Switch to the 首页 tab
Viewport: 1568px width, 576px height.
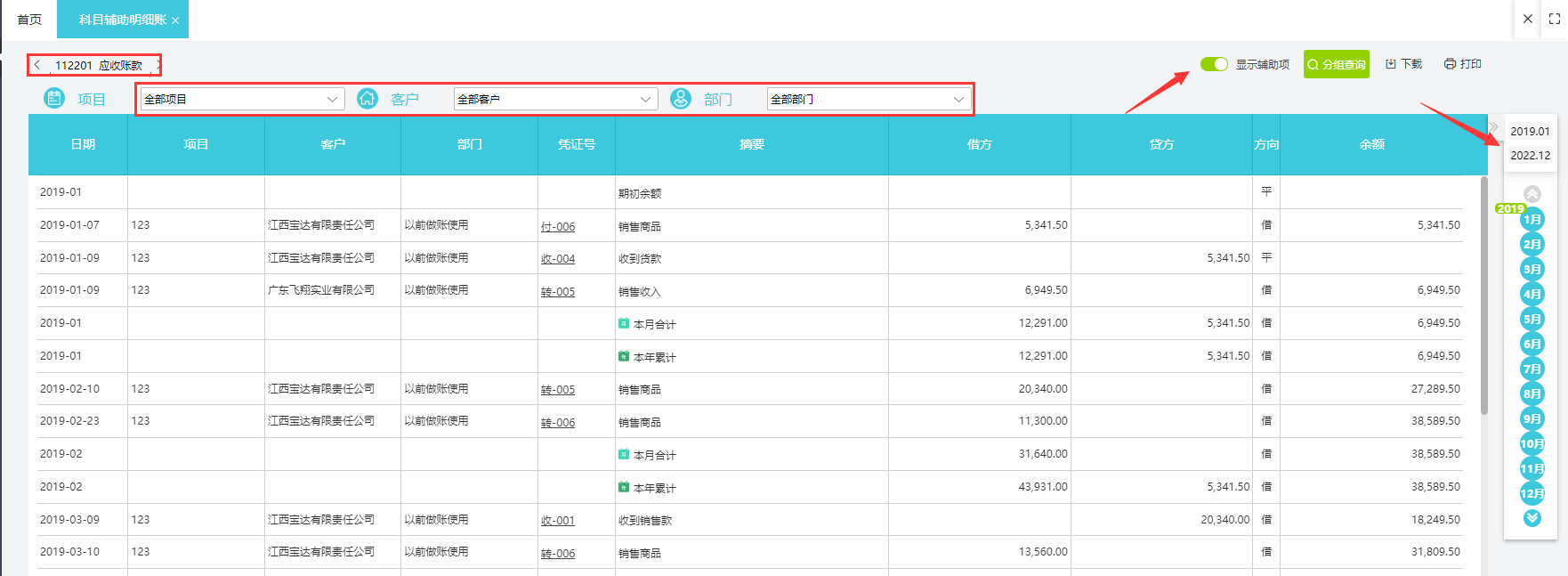point(29,20)
